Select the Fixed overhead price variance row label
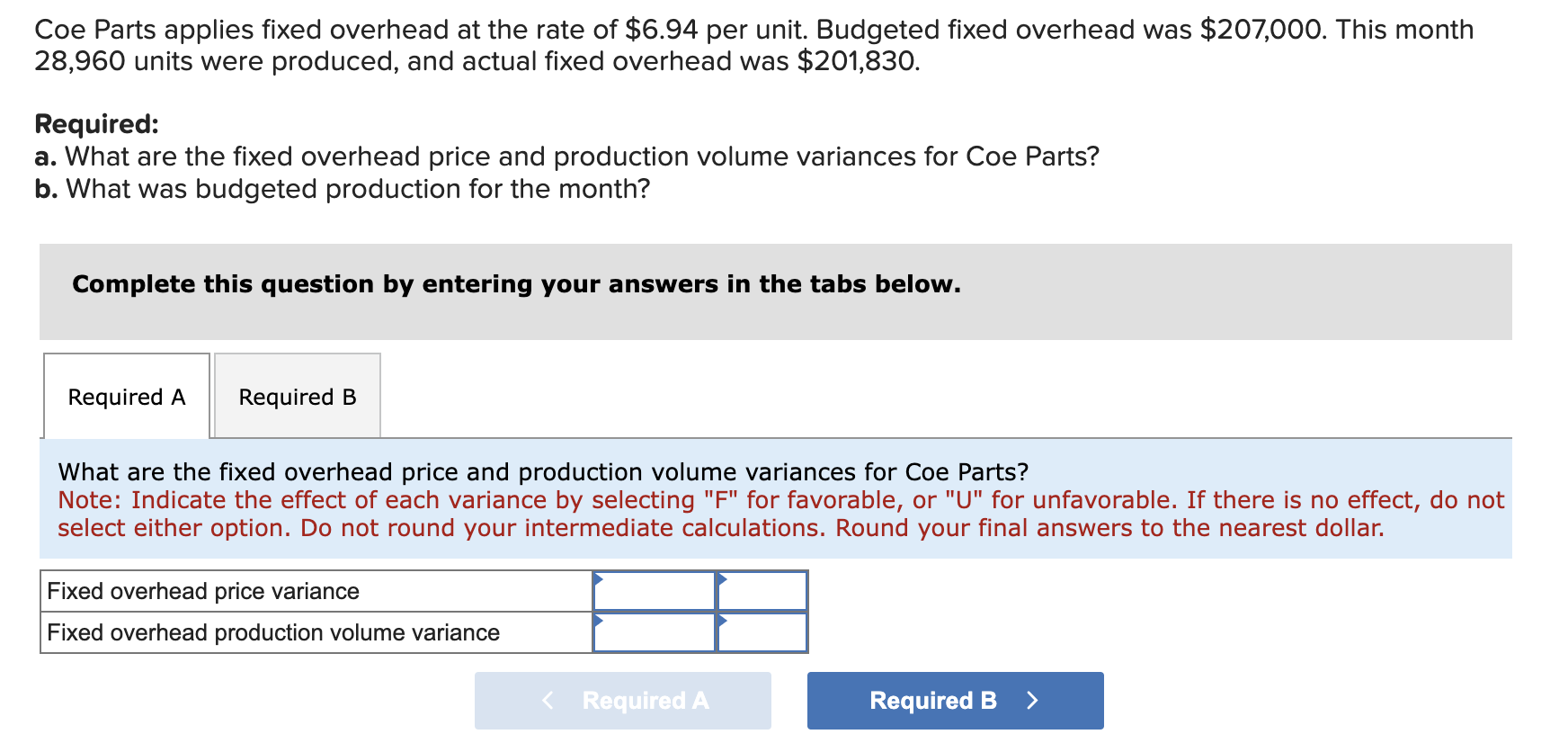 [201, 591]
